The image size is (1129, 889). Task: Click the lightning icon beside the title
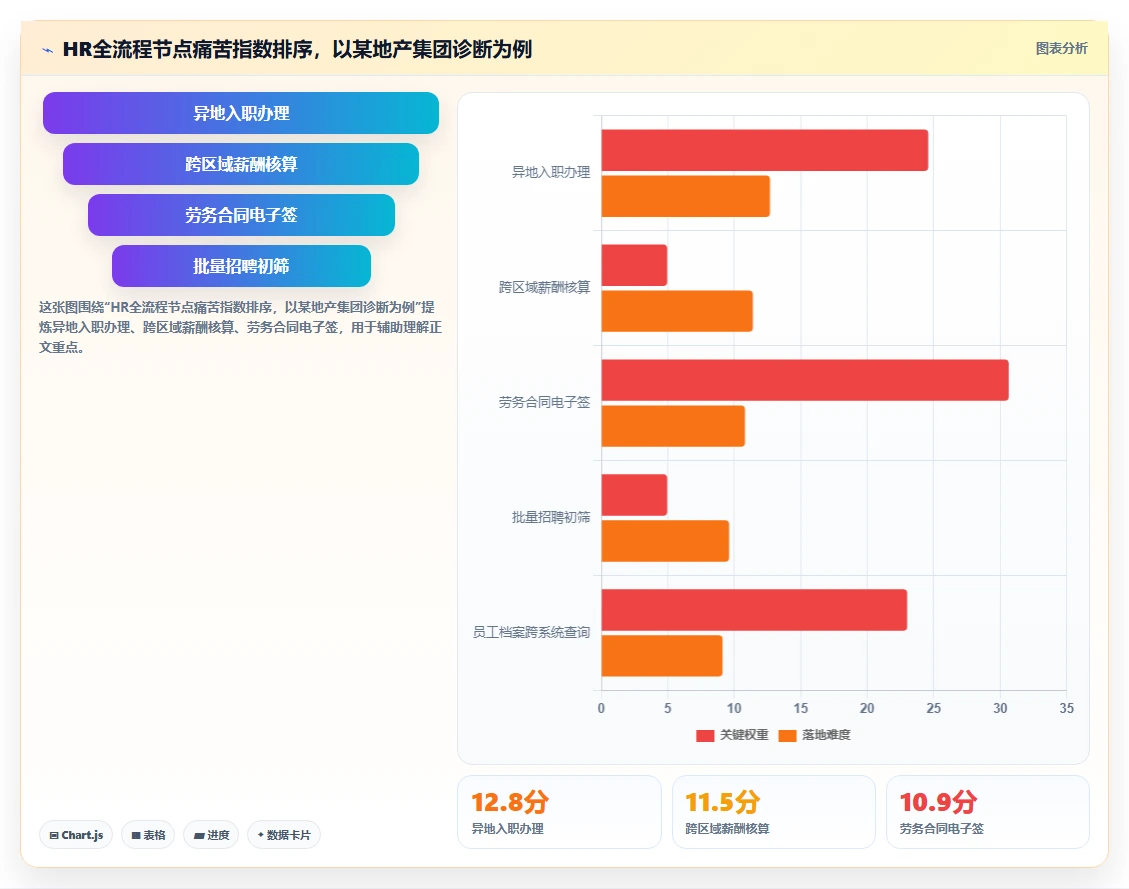48,50
